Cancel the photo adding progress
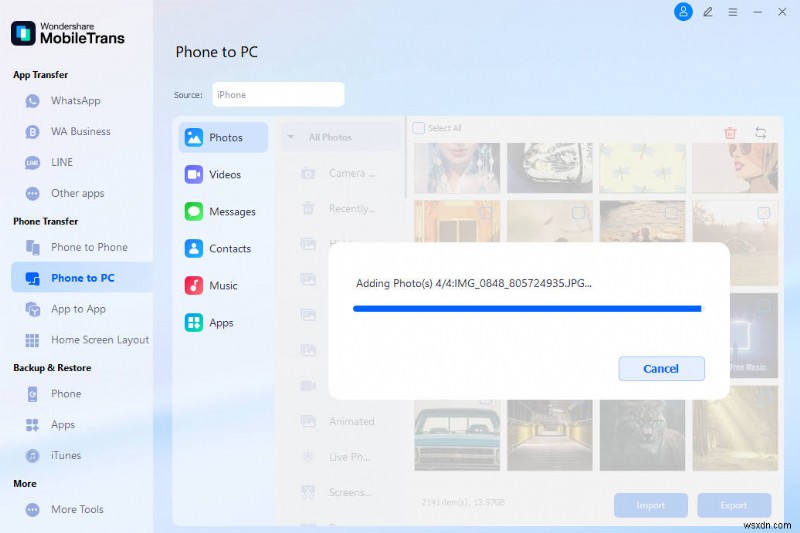 point(661,369)
